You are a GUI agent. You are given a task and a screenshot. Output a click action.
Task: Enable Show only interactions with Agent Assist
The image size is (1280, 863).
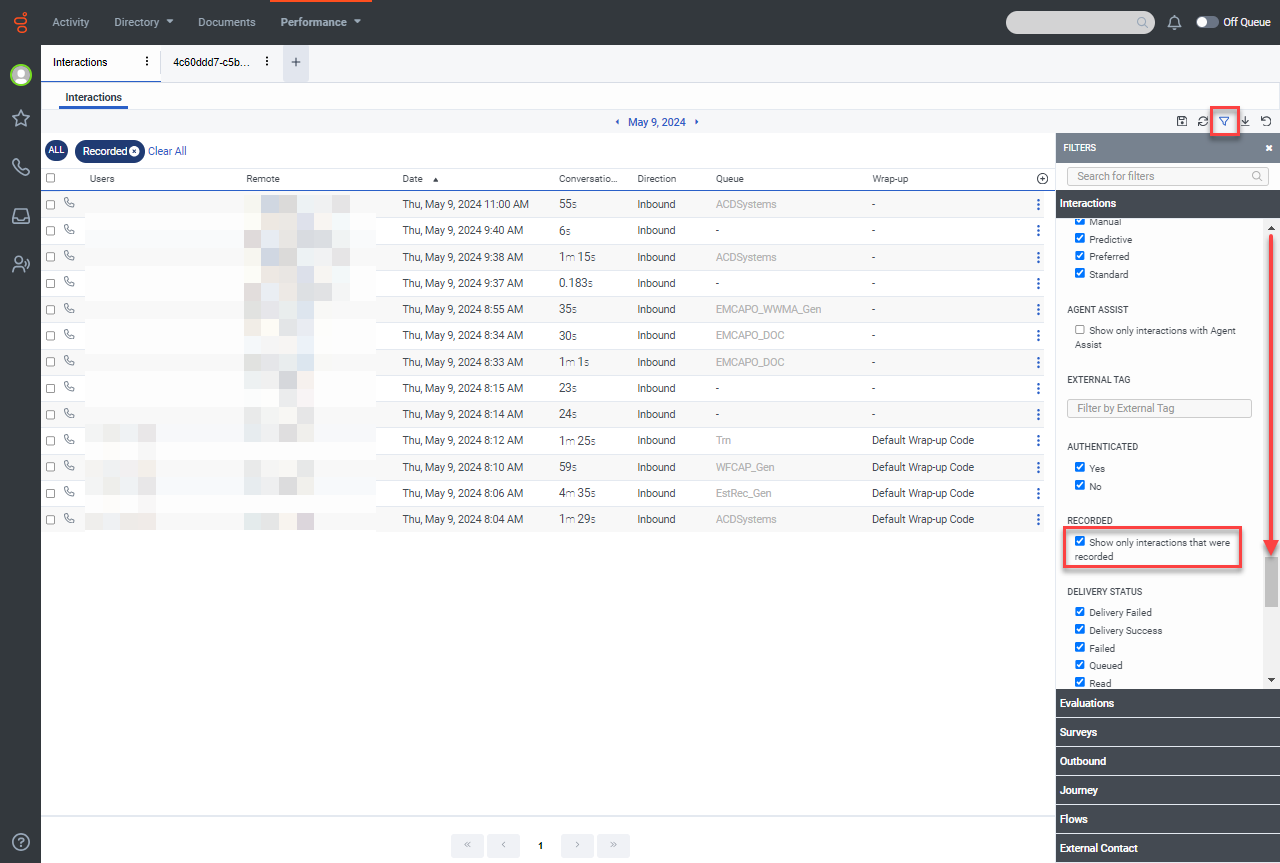[1080, 330]
